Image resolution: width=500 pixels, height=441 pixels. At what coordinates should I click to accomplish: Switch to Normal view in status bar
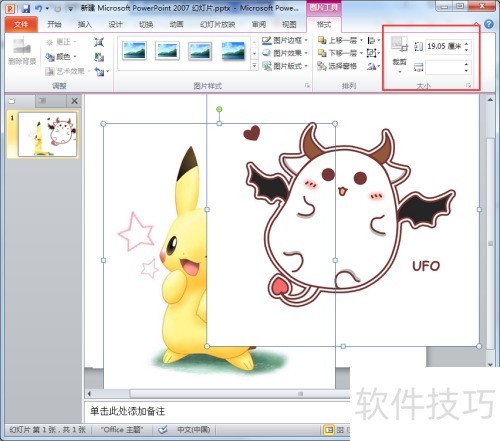click(328, 430)
